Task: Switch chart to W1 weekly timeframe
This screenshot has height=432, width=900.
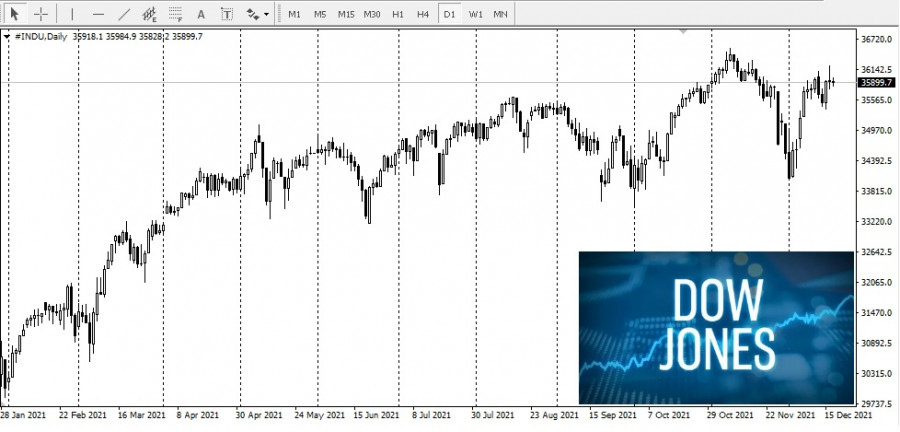Action: click(475, 14)
